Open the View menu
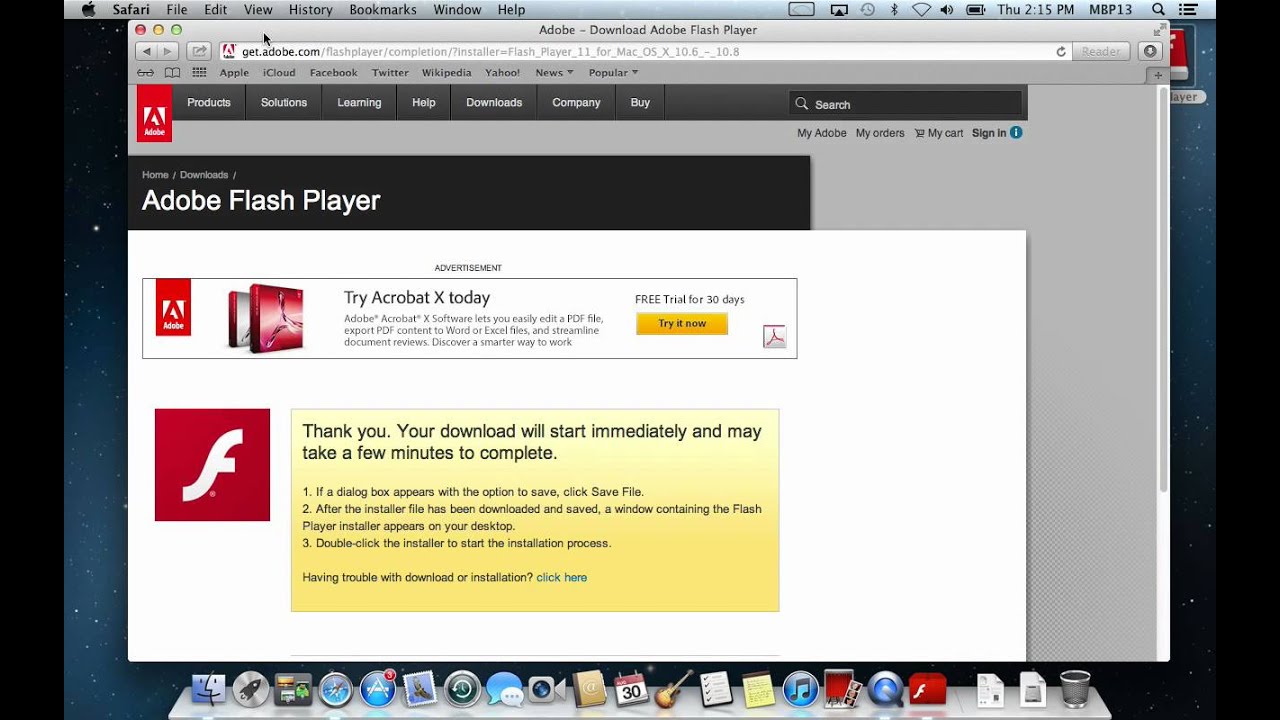The width and height of the screenshot is (1280, 720). pyautogui.click(x=258, y=9)
